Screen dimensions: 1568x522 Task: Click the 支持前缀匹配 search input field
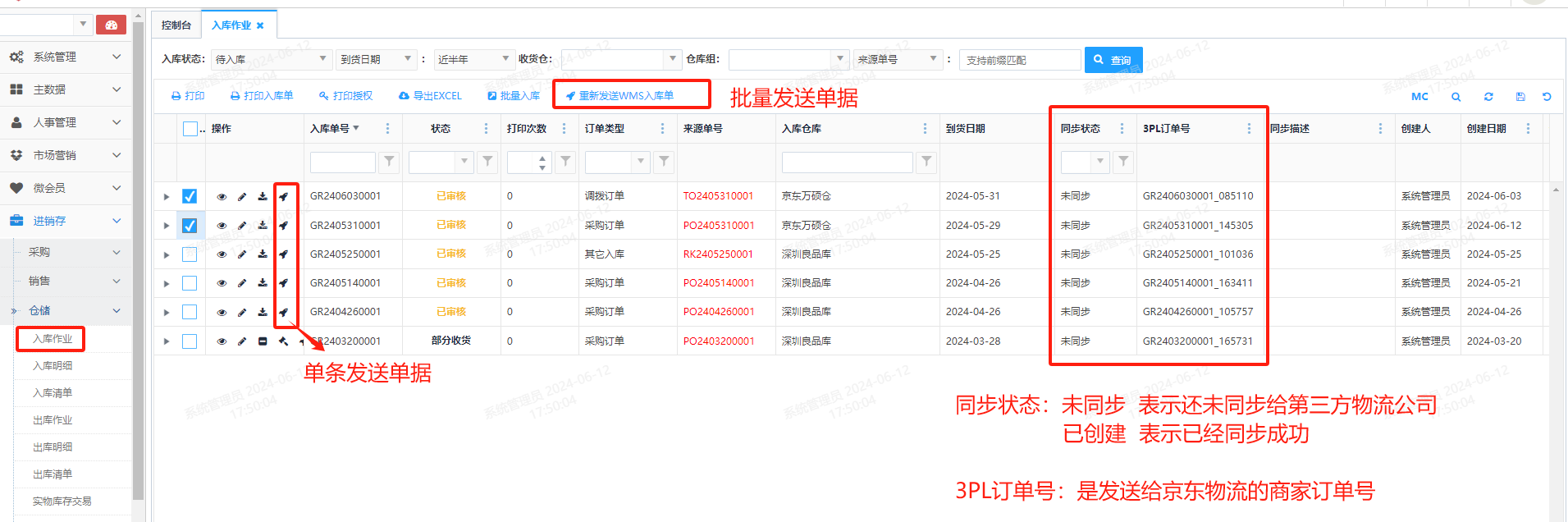(1019, 60)
